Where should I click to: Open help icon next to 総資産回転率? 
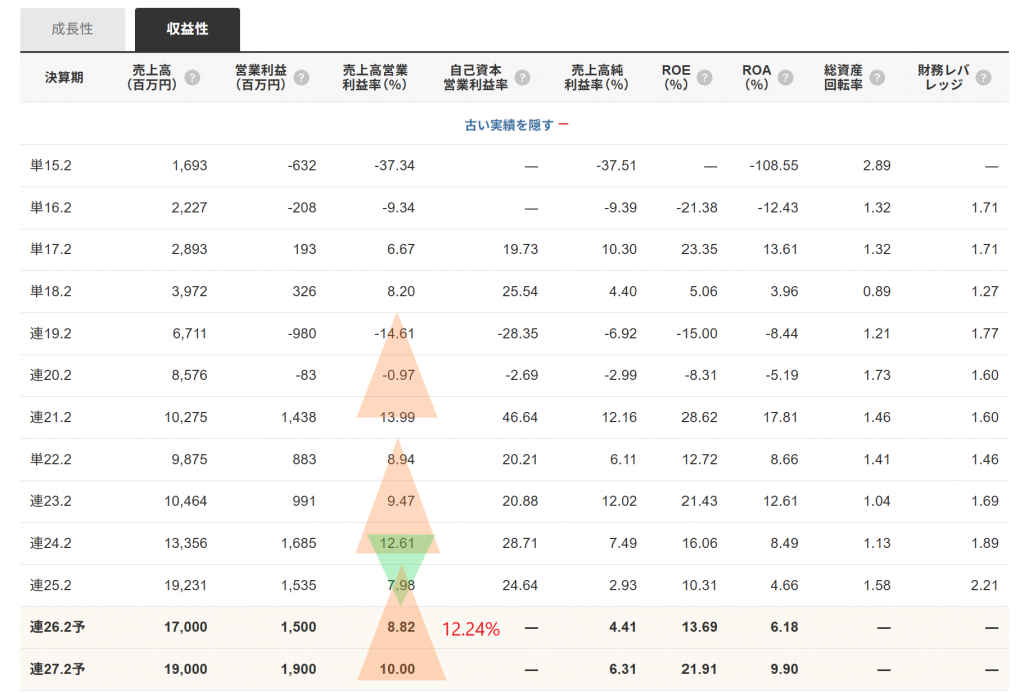coord(877,78)
